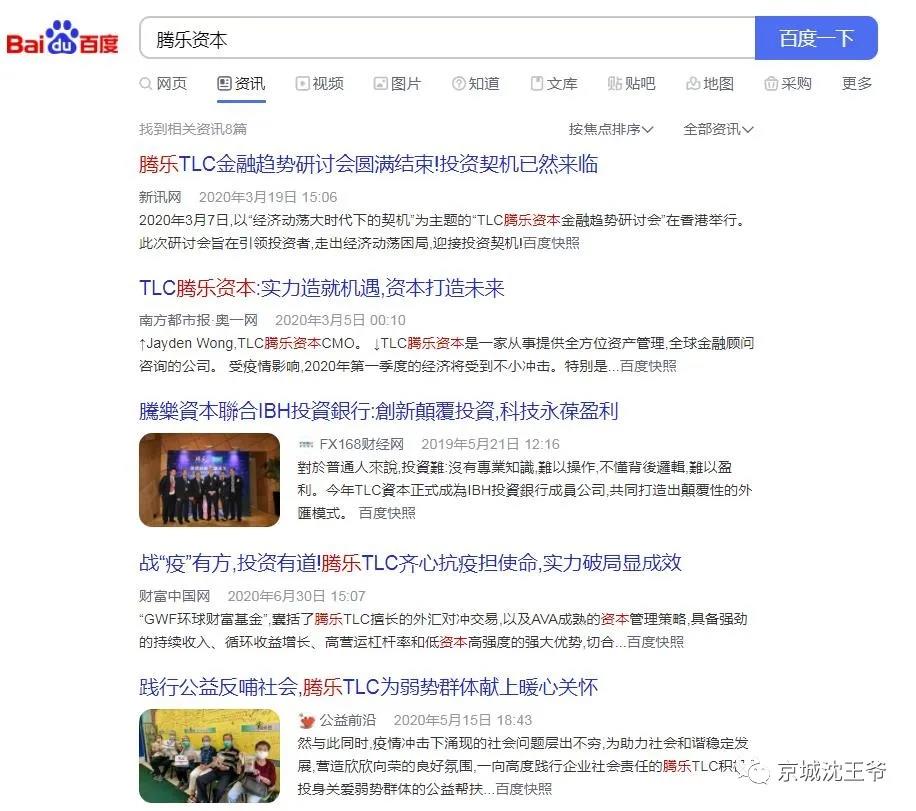Click 百度快照 under the FX168财经网 result

pyautogui.click(x=387, y=513)
